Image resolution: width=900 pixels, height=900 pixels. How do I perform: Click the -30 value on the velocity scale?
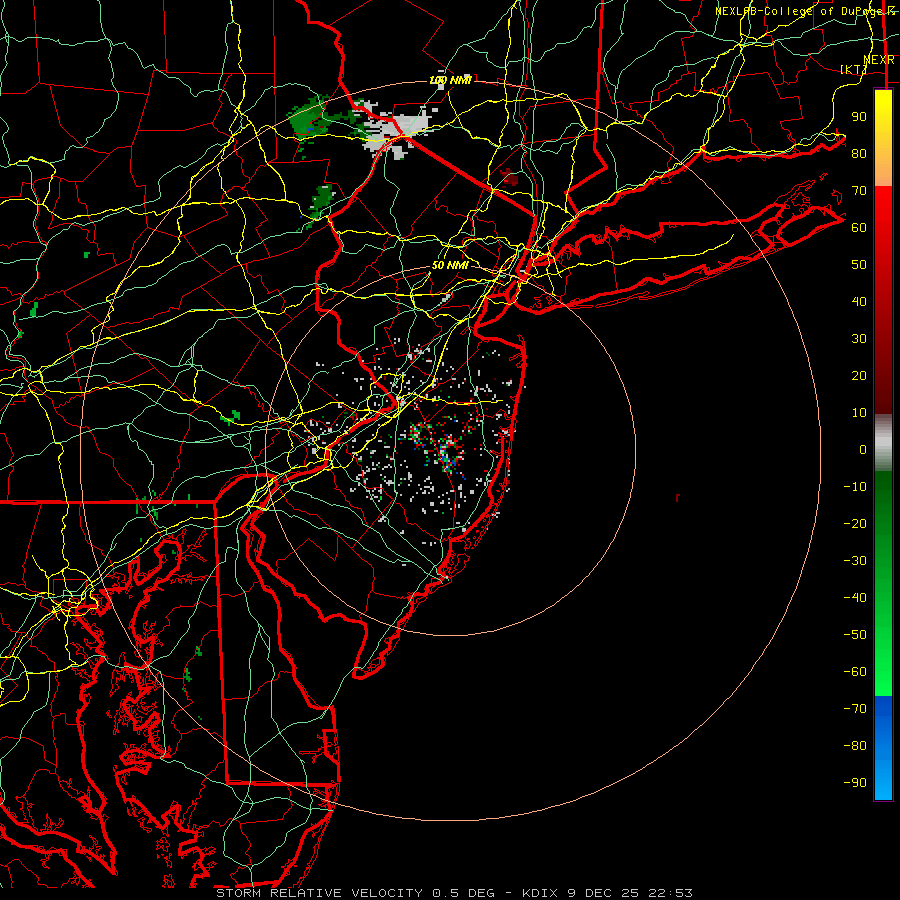[x=855, y=561]
